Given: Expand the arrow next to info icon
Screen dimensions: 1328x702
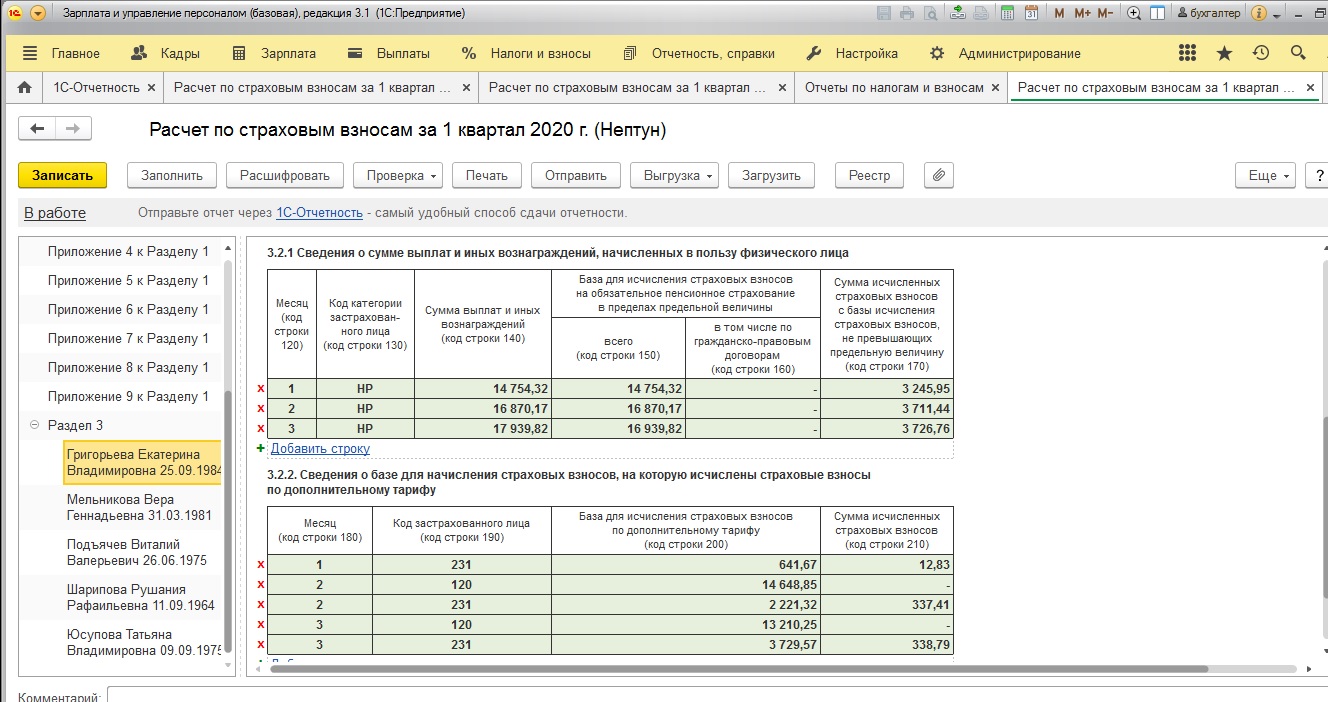Looking at the screenshot, I should [x=1277, y=15].
